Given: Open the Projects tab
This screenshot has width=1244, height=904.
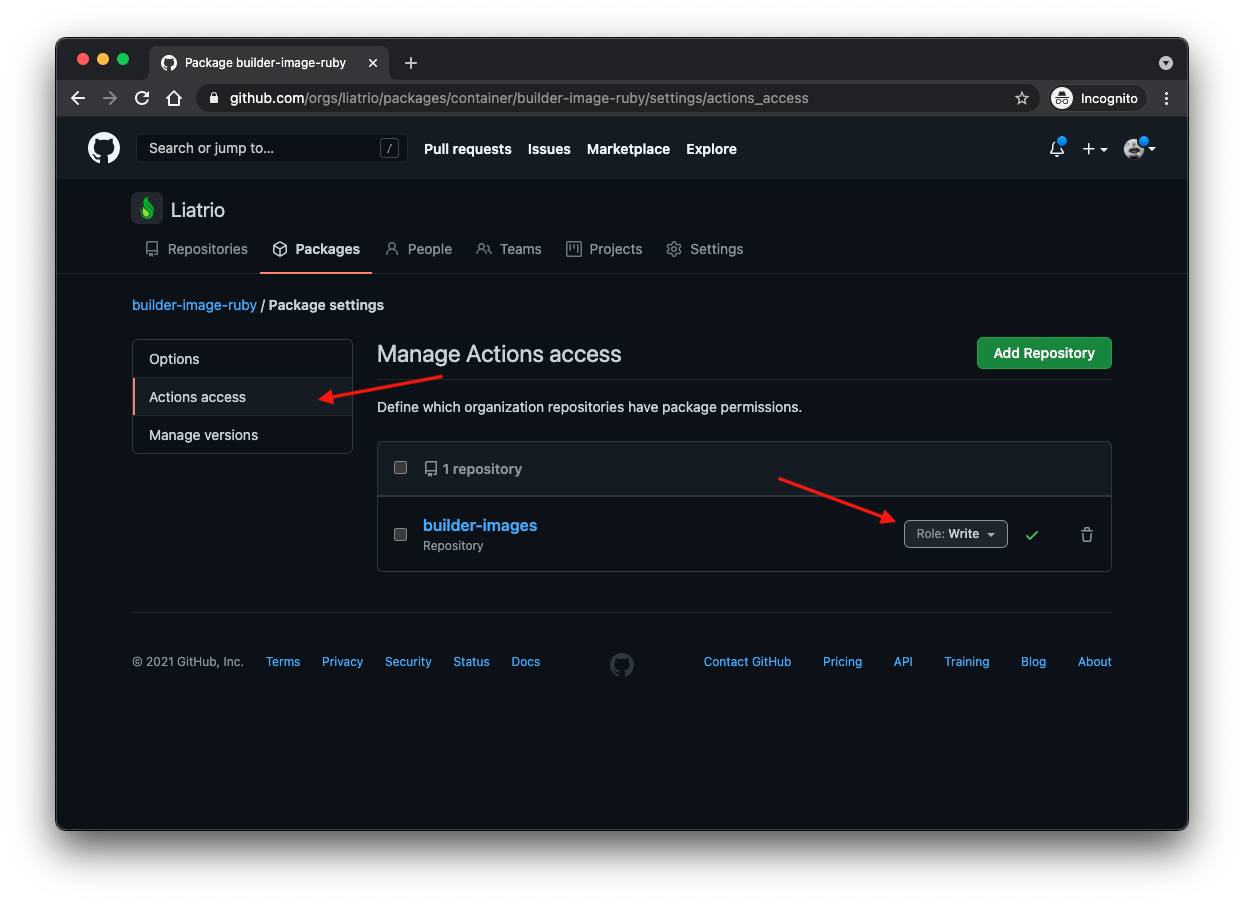Looking at the screenshot, I should (x=604, y=249).
